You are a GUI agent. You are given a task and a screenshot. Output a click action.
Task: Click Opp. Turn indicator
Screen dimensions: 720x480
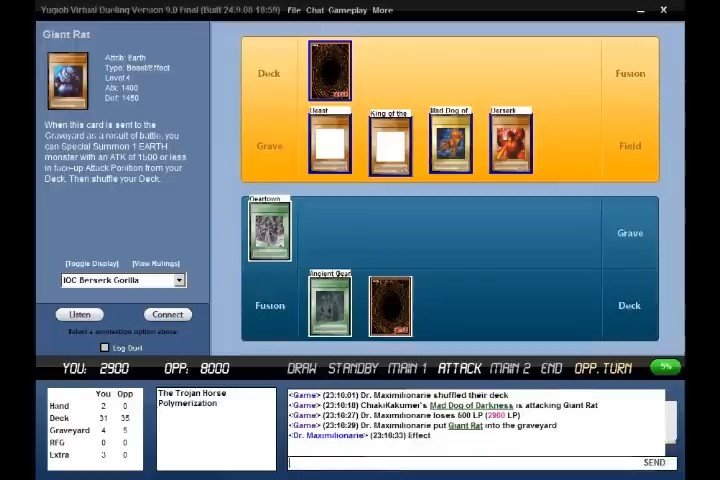603,368
